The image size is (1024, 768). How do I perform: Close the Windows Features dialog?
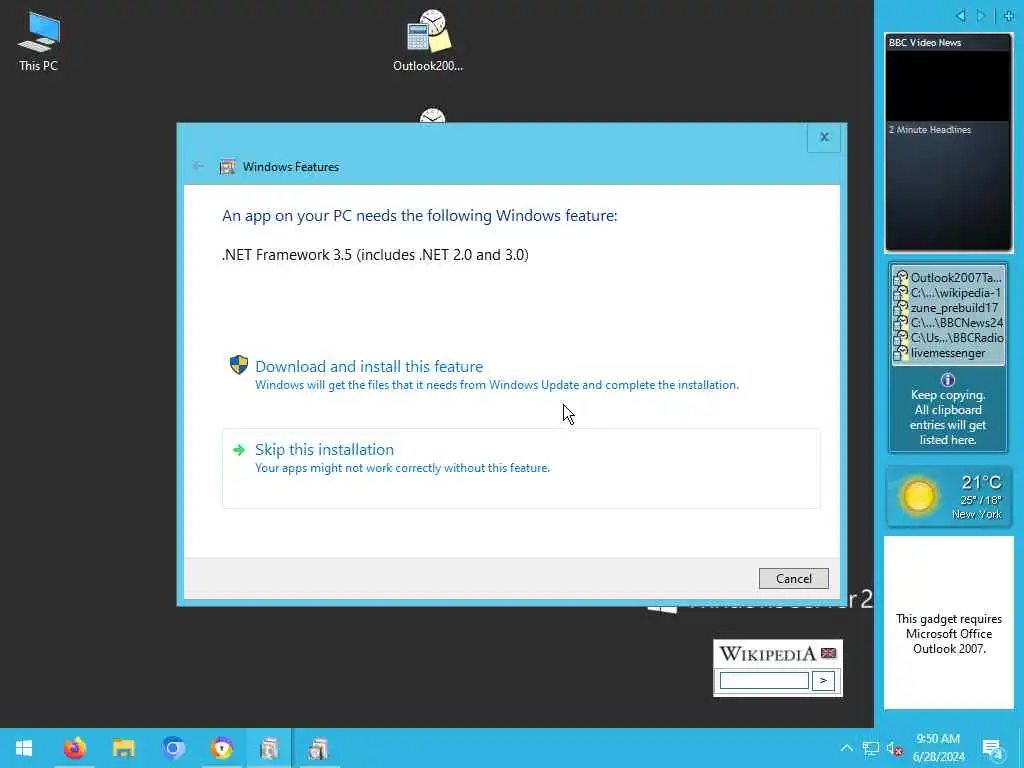[824, 137]
